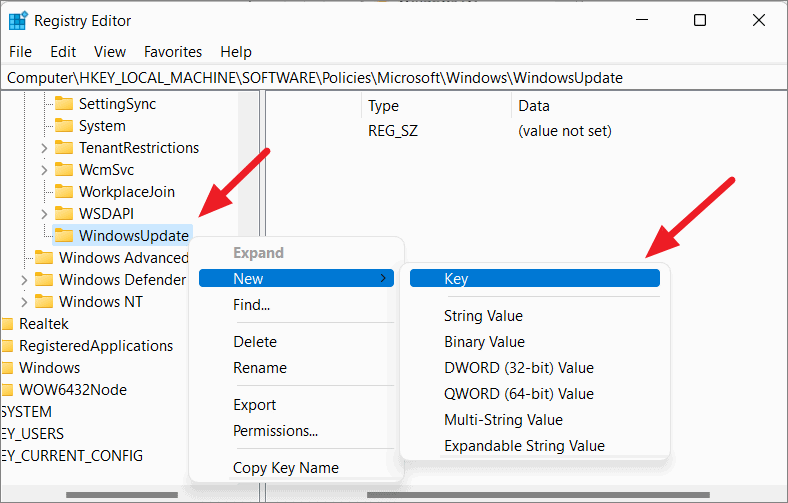Open the New submenu arrow

383,278
